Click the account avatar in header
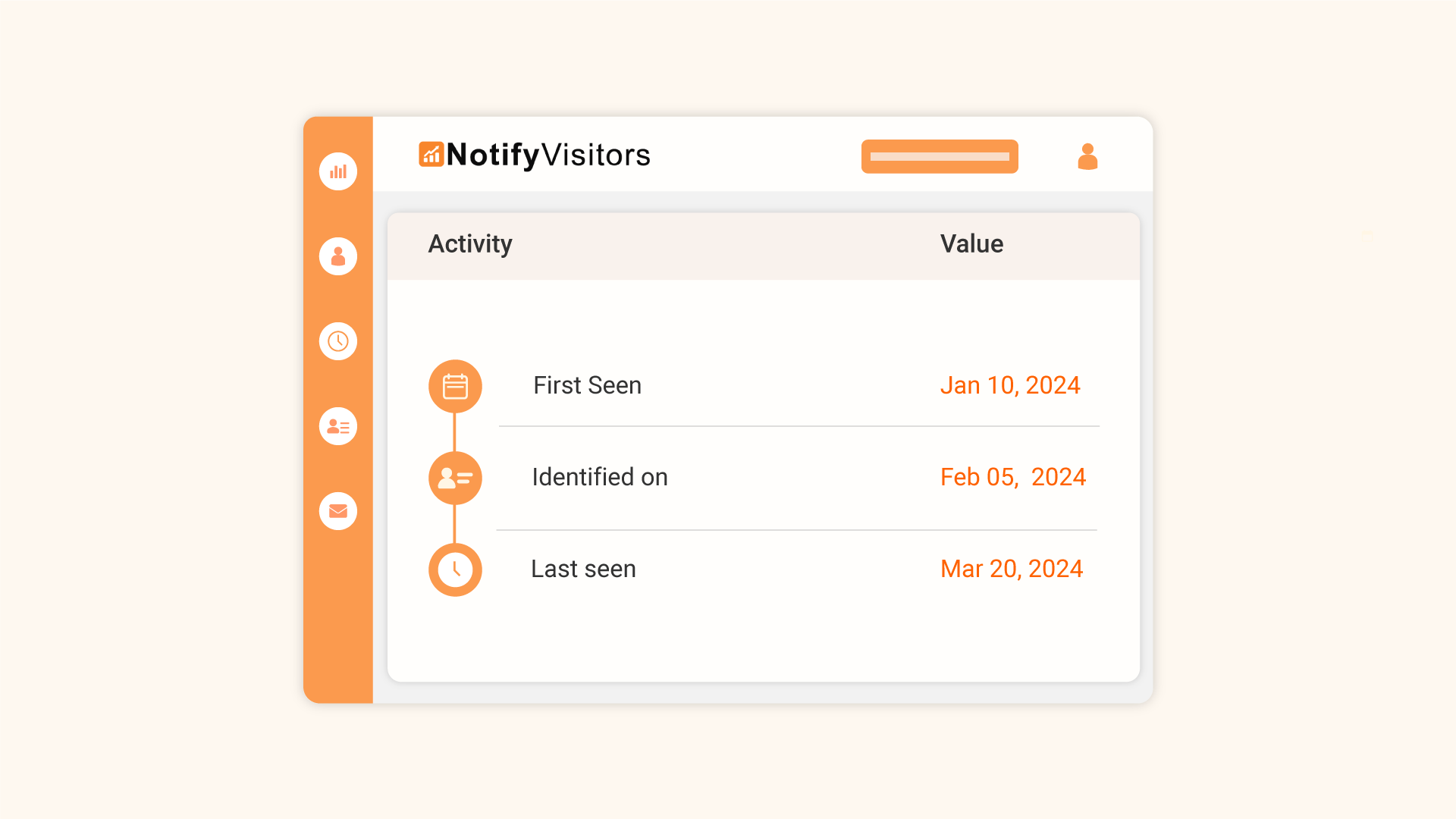Viewport: 1456px width, 819px height. [x=1087, y=157]
